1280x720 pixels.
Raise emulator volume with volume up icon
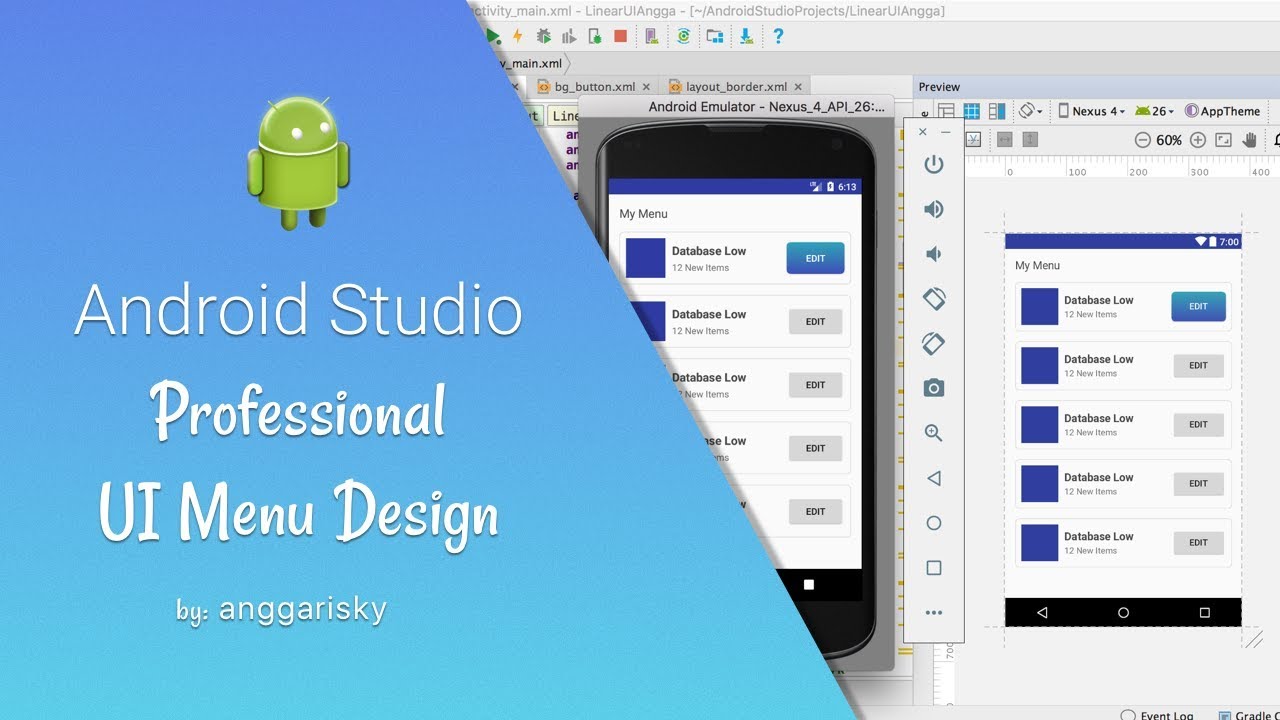coord(933,209)
